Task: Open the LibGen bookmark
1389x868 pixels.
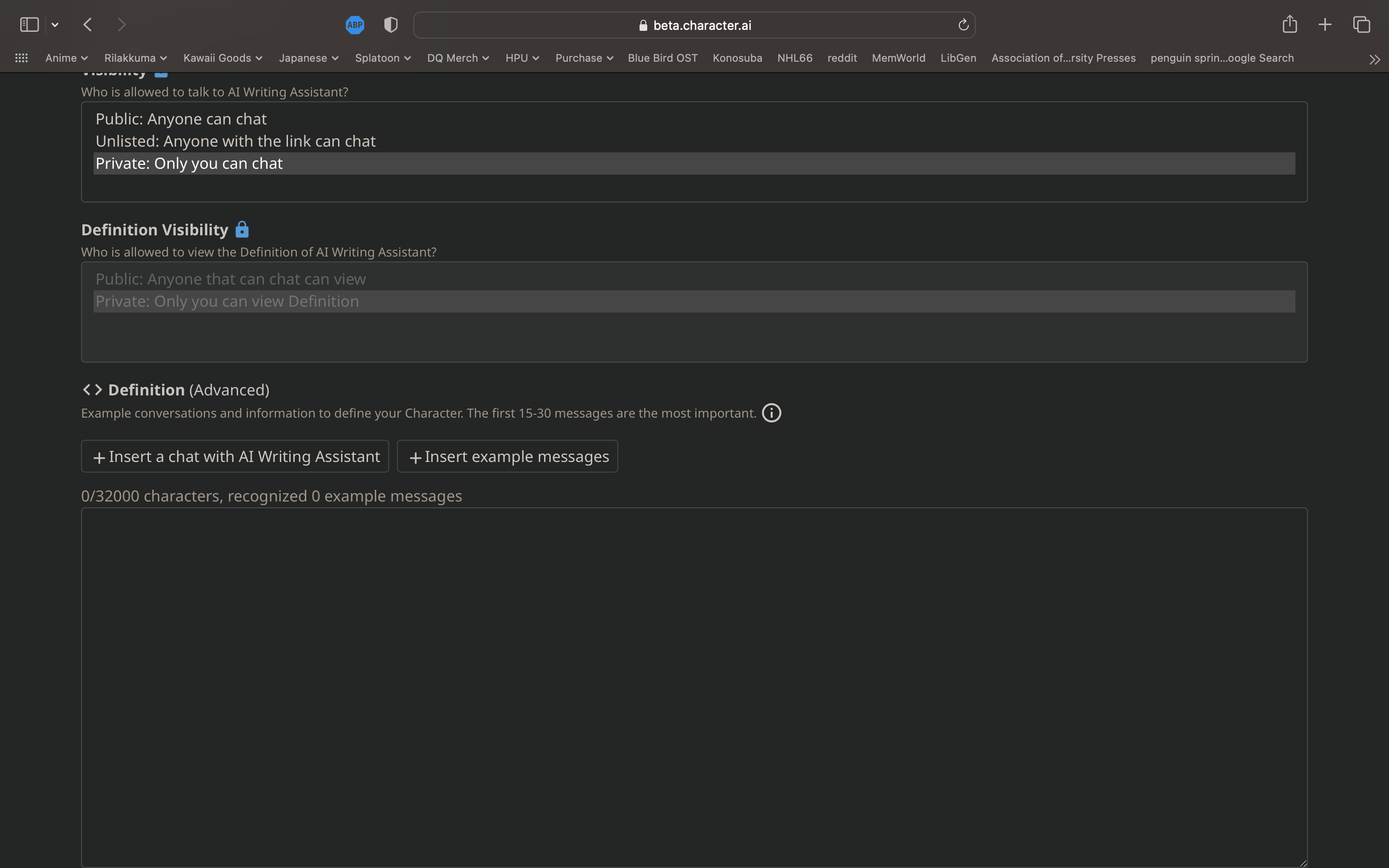Action: (x=958, y=58)
